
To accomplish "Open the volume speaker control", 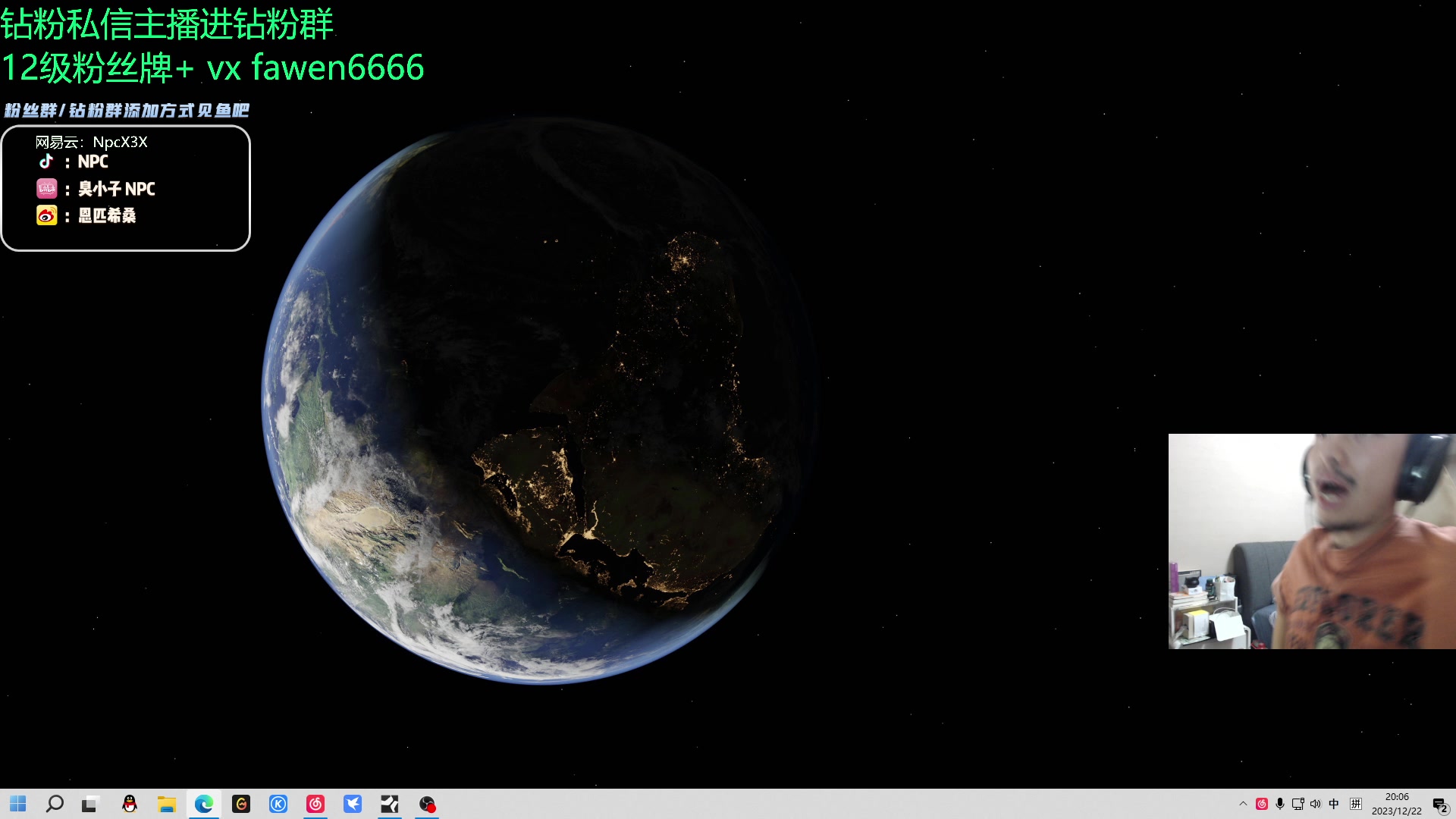I will 1316,804.
